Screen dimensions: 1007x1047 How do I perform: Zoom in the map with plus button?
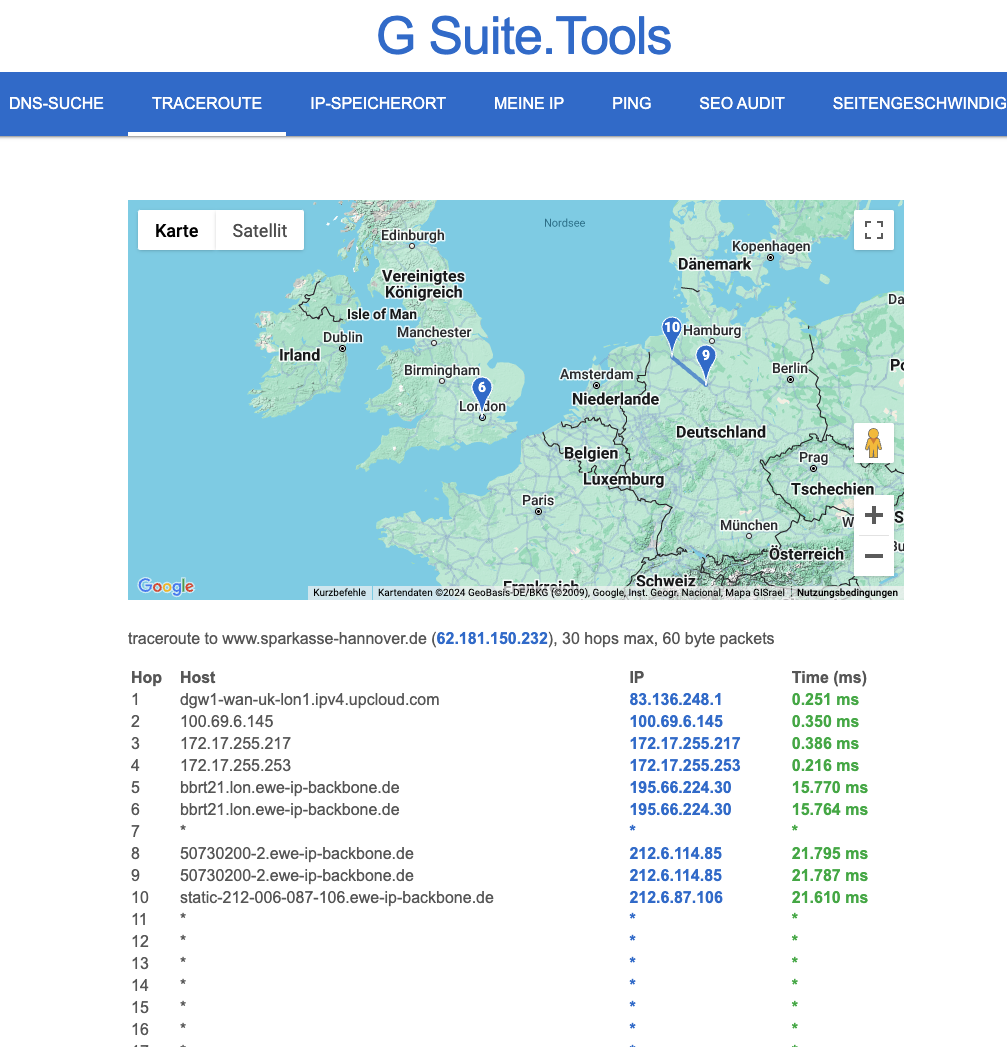pos(873,515)
